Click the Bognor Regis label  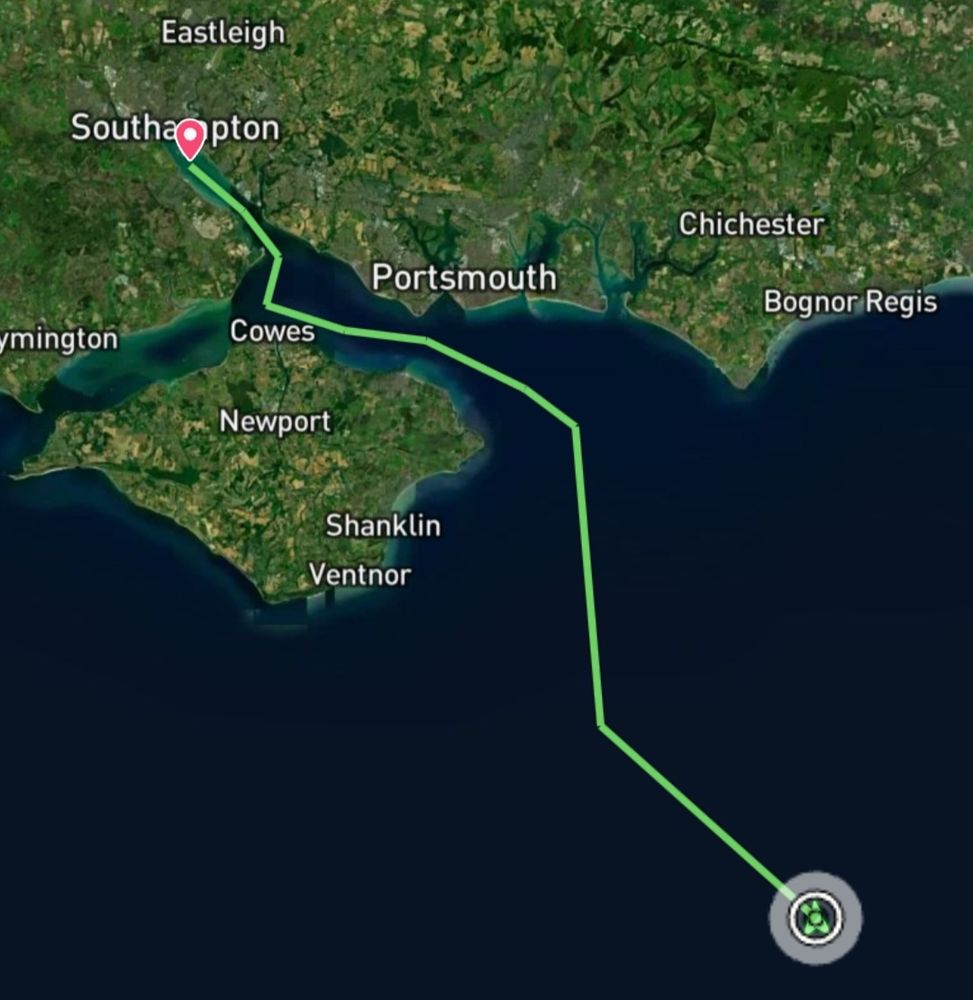pos(851,302)
